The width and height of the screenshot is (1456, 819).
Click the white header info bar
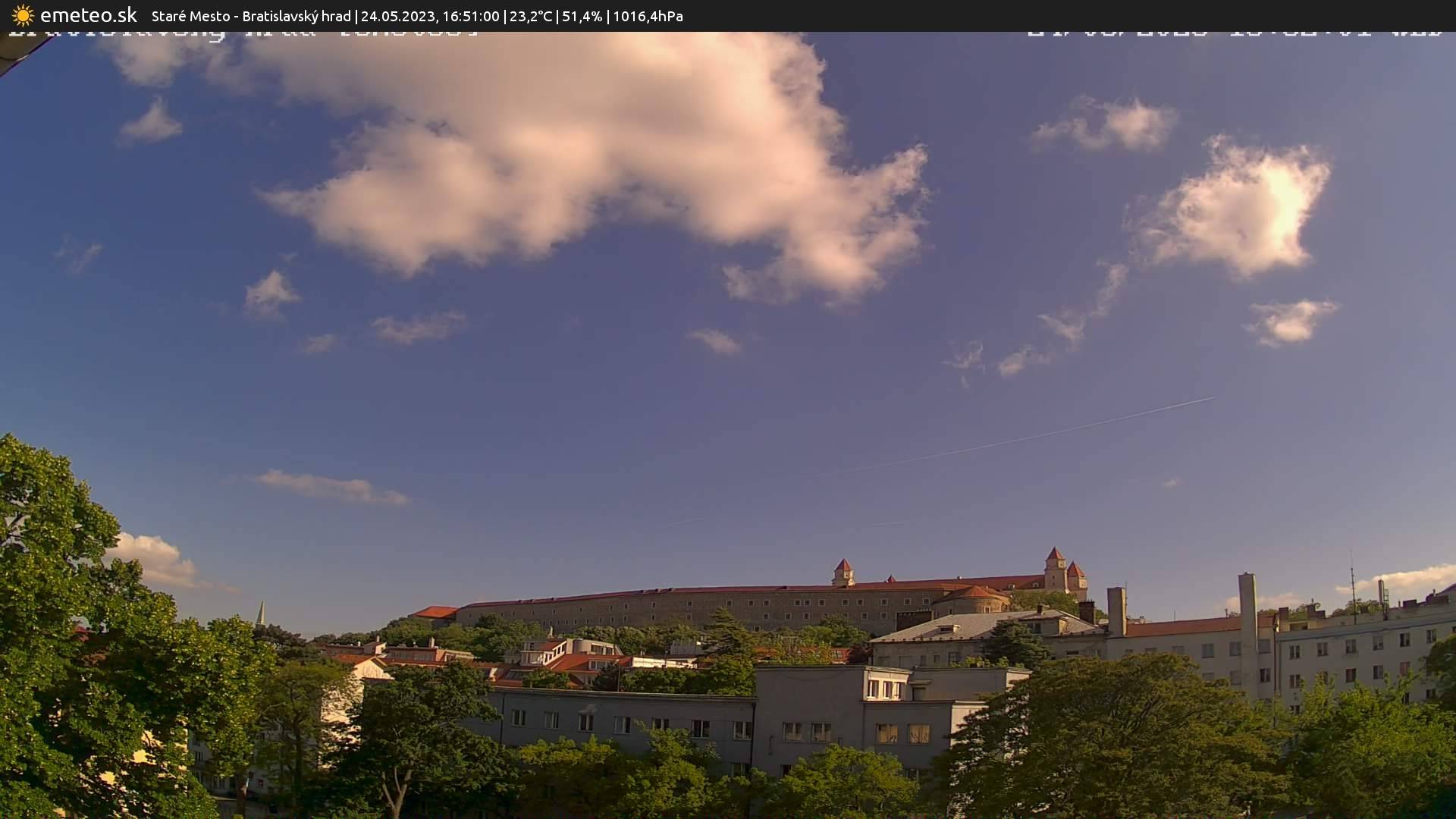pyautogui.click(x=728, y=15)
